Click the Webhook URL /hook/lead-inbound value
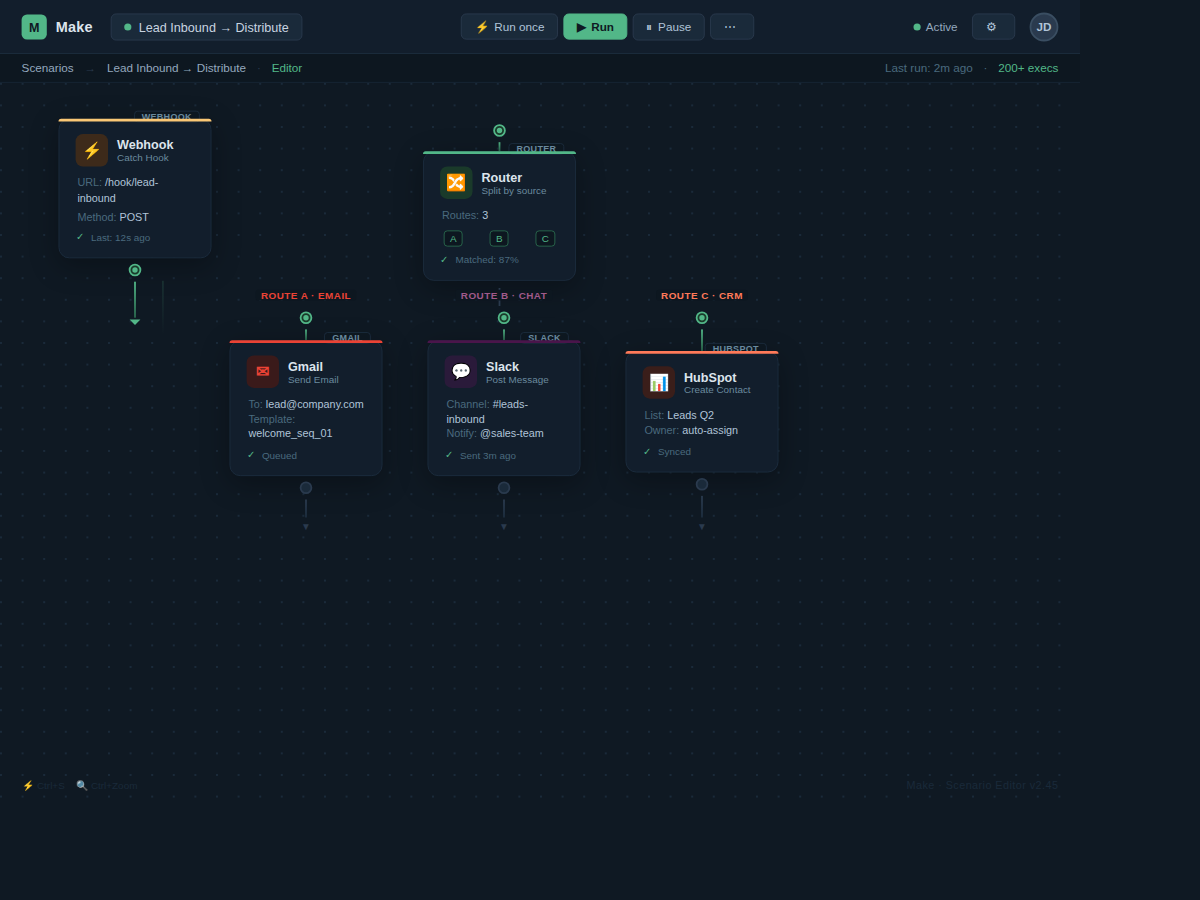The image size is (1200, 900). coord(118,190)
